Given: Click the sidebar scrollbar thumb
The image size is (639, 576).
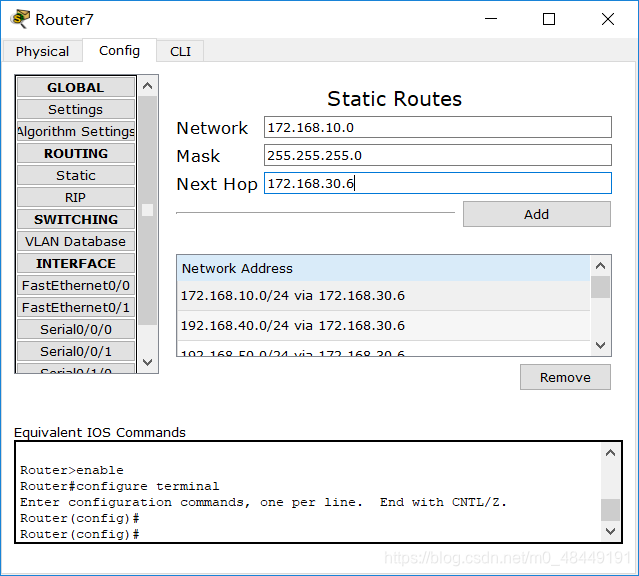Looking at the screenshot, I should tap(148, 210).
